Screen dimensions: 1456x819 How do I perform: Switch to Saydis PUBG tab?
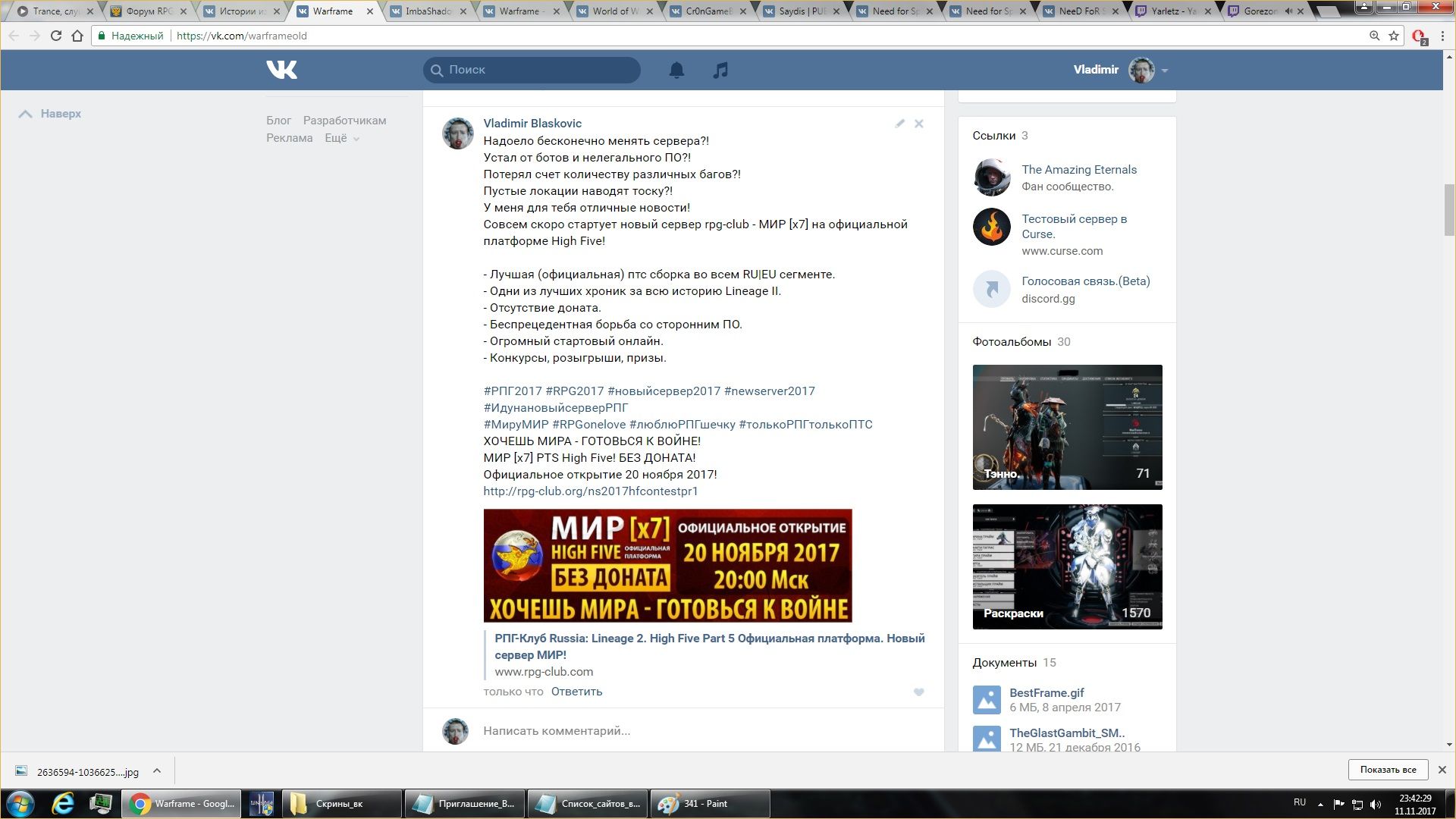tap(802, 11)
